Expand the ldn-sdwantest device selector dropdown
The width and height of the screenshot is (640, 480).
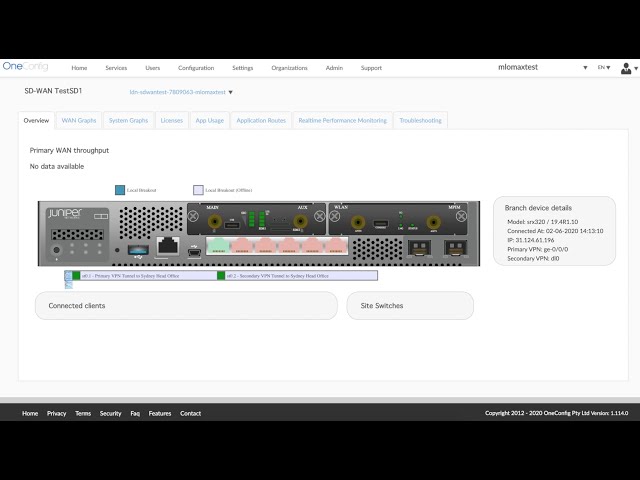231,92
